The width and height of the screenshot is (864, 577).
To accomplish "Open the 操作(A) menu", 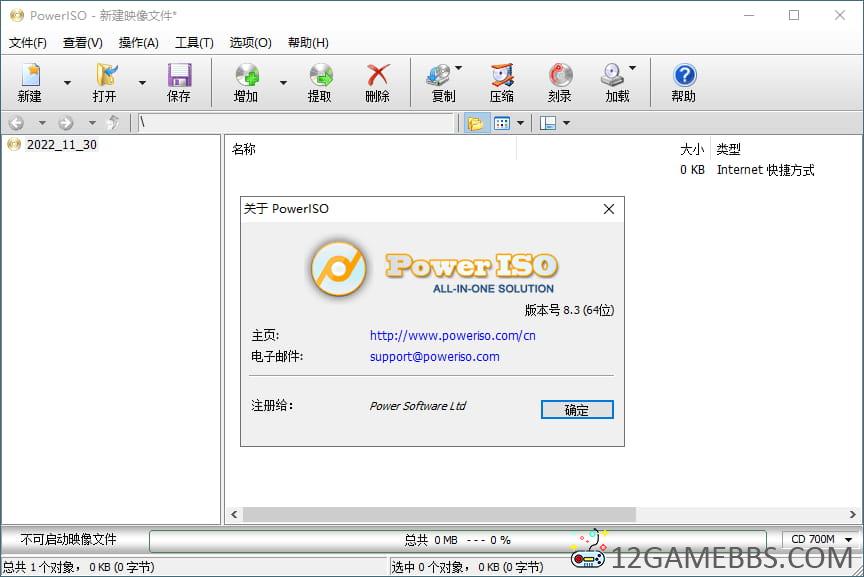I will (x=139, y=42).
